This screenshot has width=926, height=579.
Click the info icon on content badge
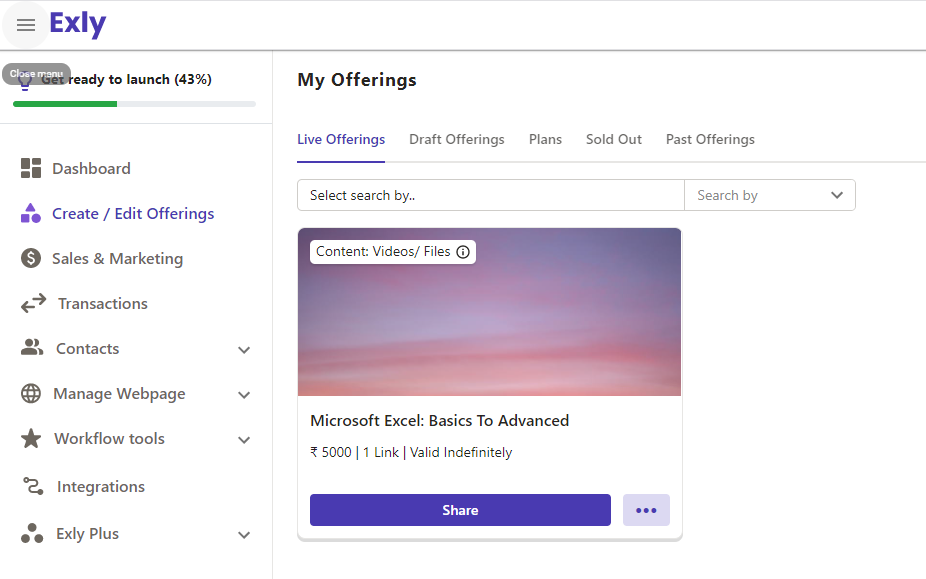(x=463, y=252)
